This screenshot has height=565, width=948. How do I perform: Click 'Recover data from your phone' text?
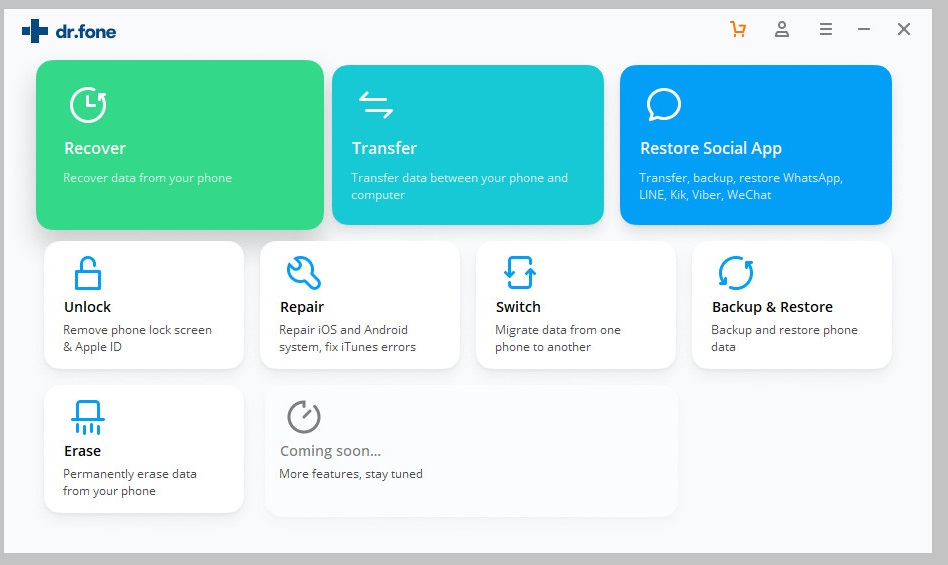[148, 178]
